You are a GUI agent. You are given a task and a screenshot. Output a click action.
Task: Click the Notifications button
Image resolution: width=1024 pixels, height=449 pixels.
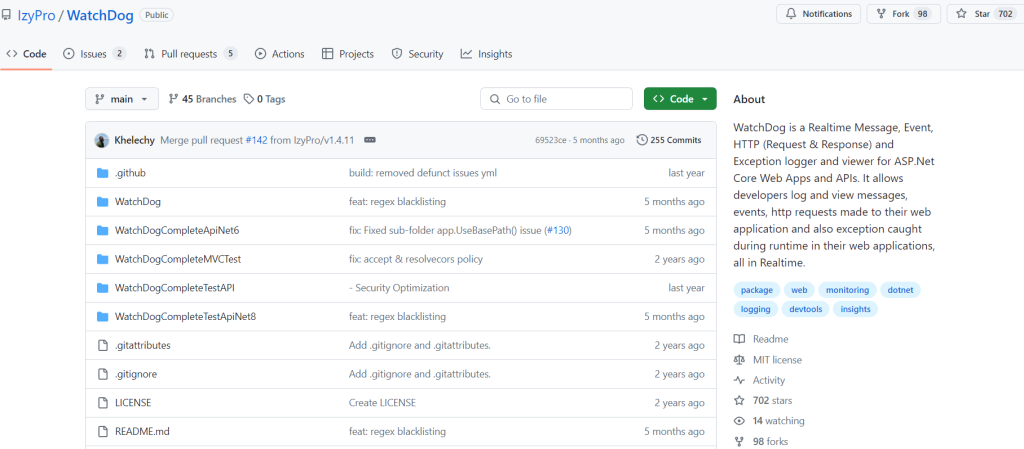[x=819, y=14]
